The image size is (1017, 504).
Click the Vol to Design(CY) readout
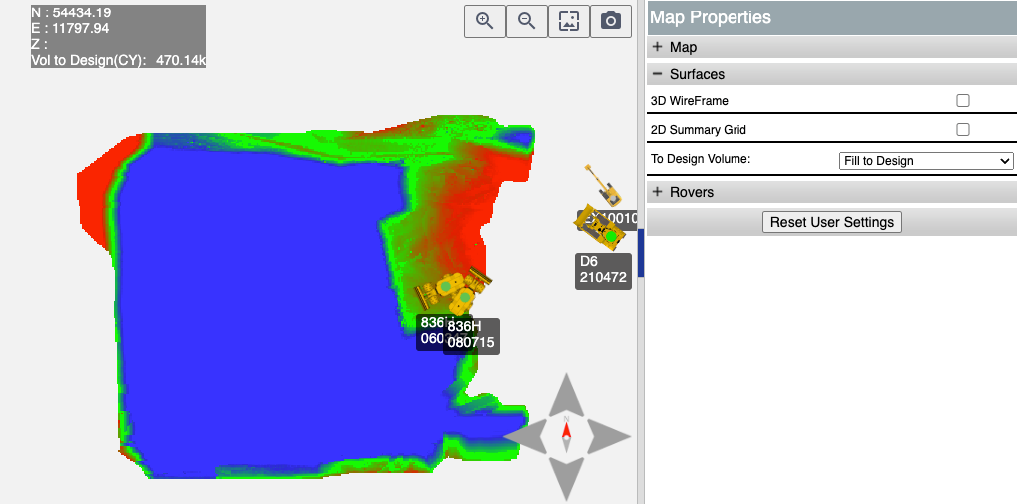coord(119,61)
